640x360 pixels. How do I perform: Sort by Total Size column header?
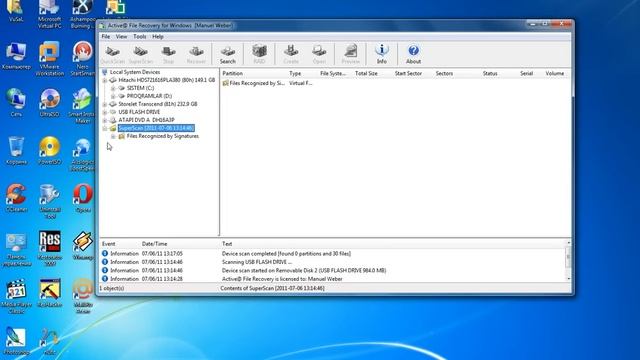366,73
